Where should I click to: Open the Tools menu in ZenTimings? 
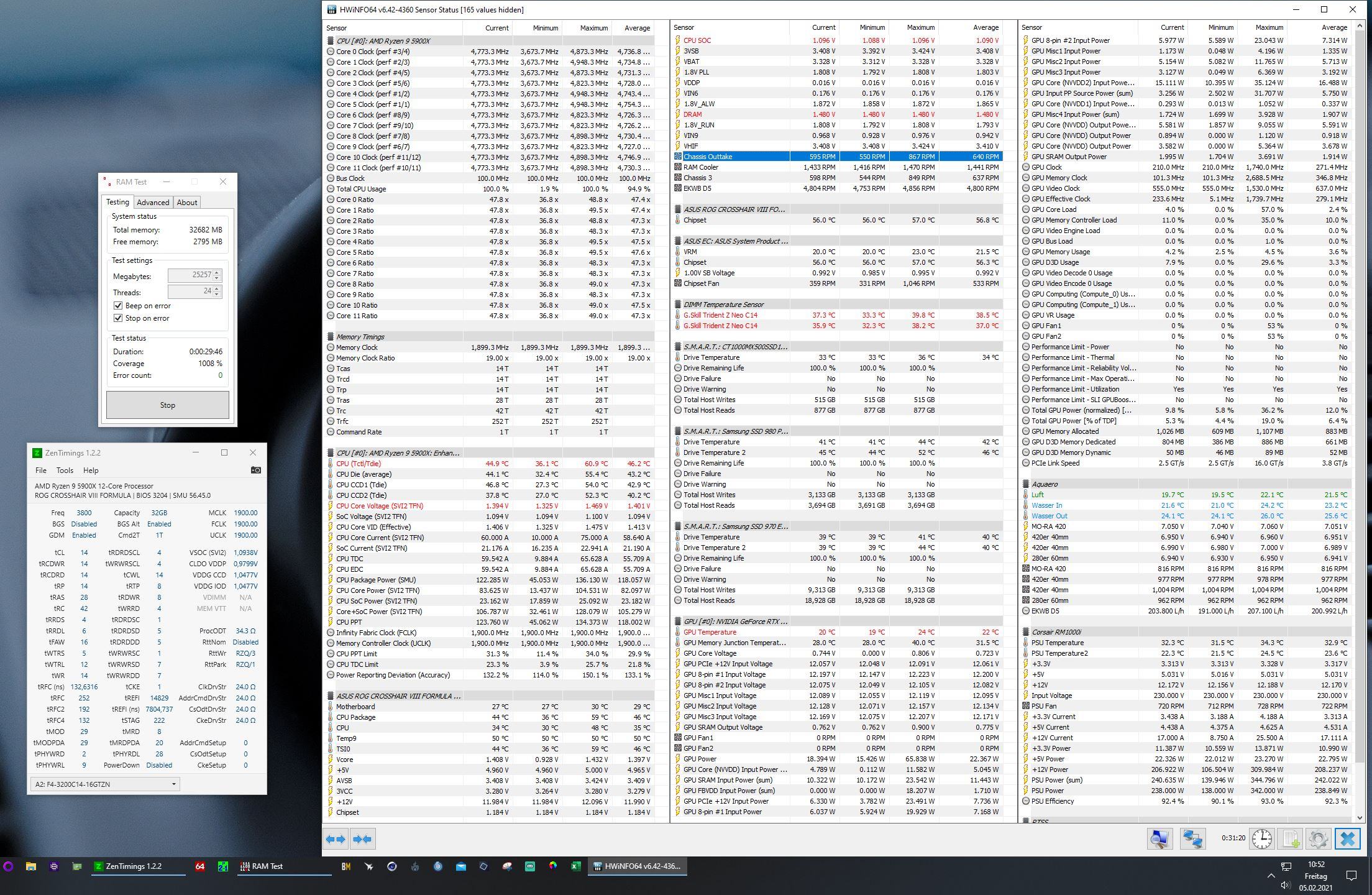tap(65, 470)
